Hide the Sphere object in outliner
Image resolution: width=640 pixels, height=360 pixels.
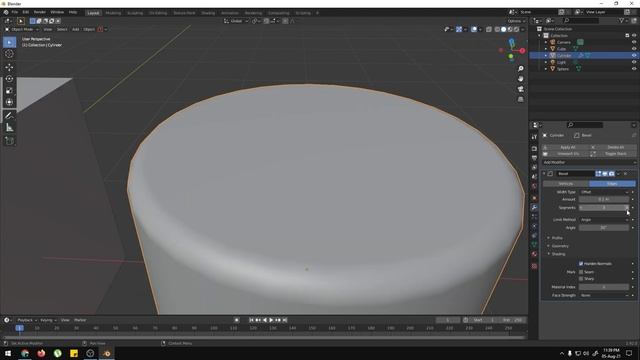pyautogui.click(x=634, y=69)
